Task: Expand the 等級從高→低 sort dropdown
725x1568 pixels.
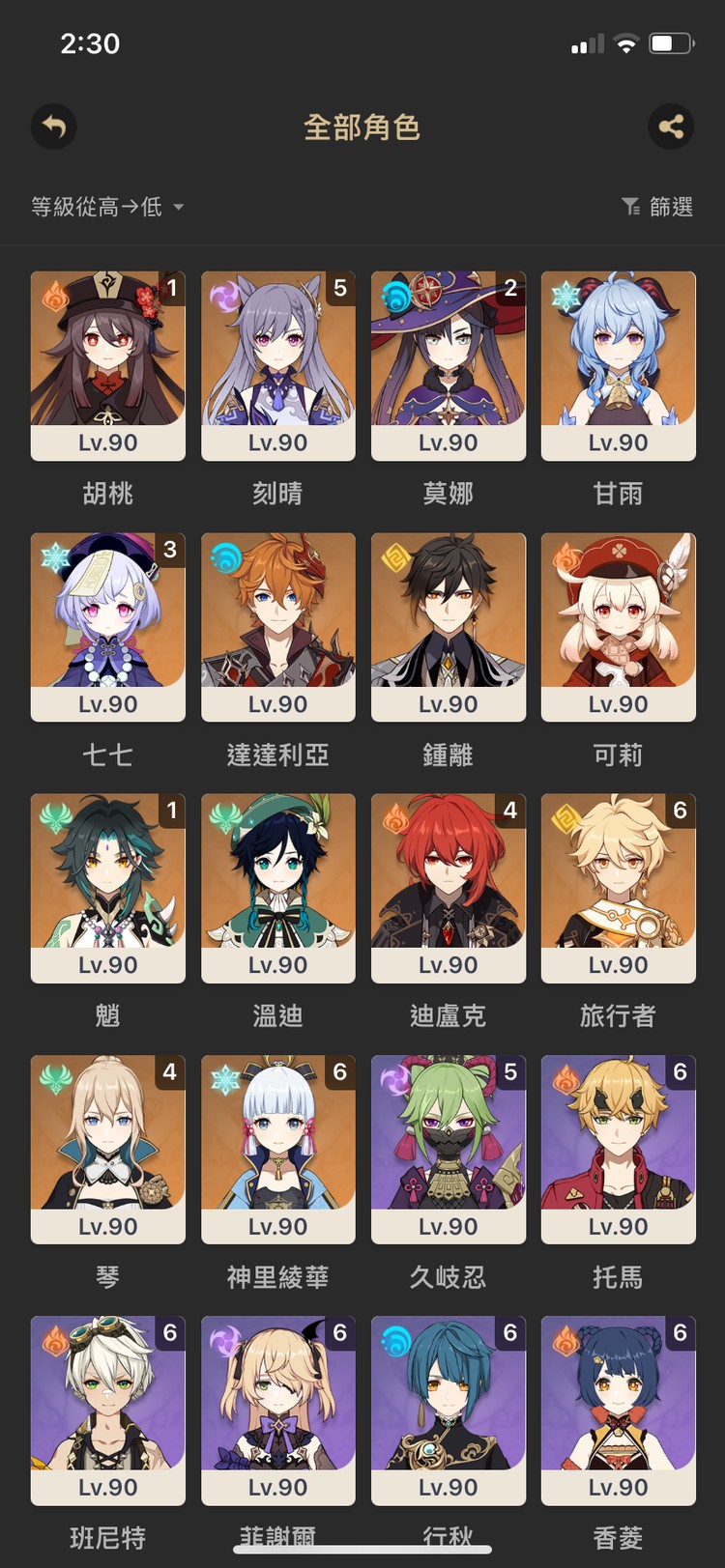Action: 107,207
